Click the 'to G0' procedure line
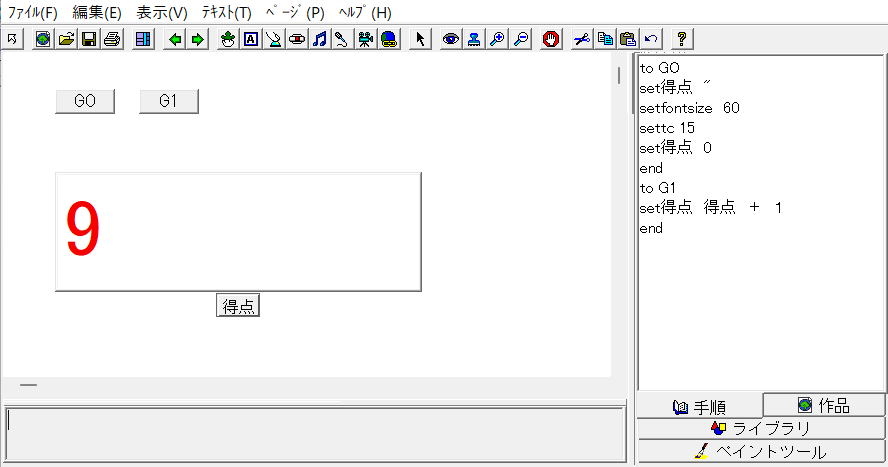Viewport: 888px width, 467px height. pyautogui.click(x=660, y=68)
